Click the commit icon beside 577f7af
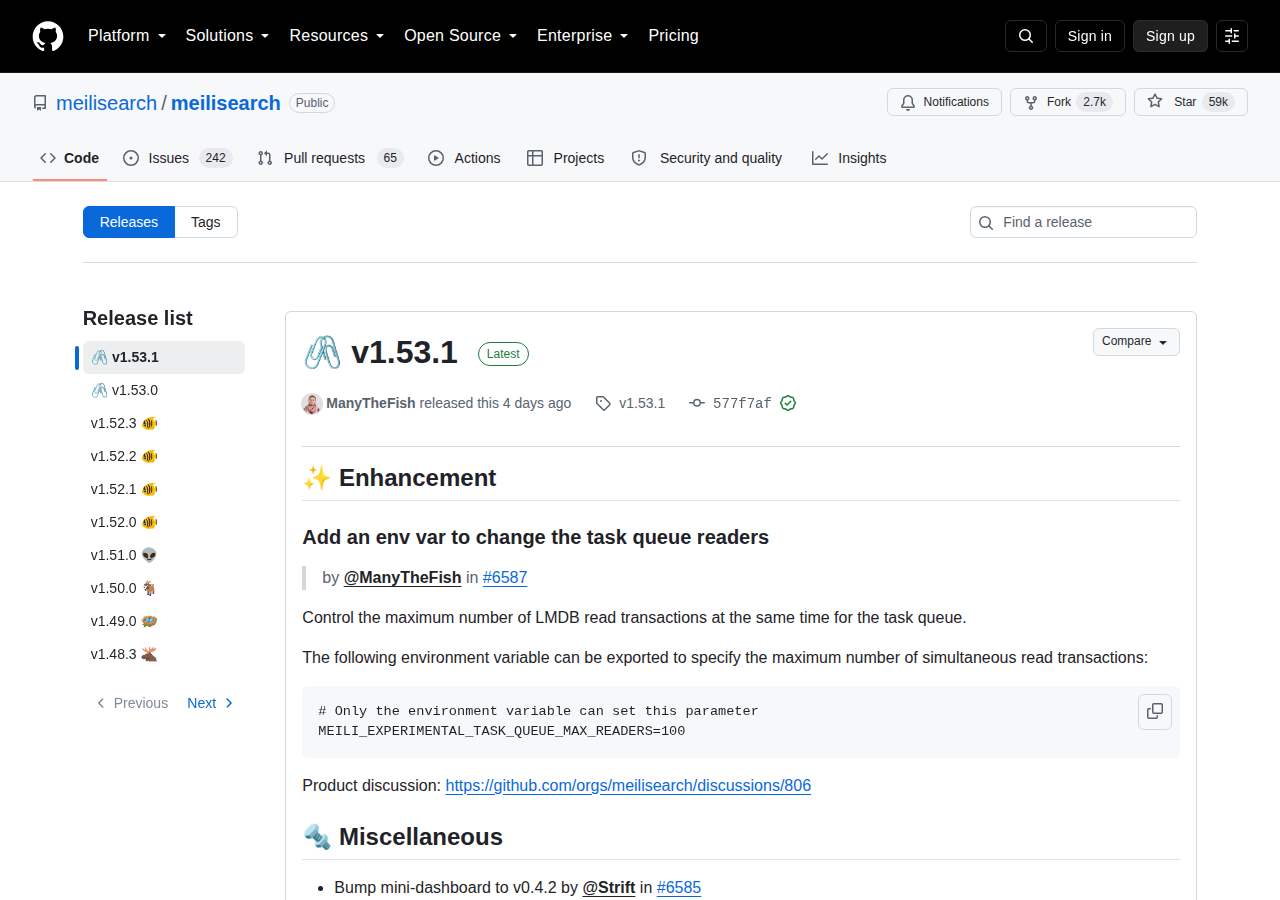Viewport: 1280px width, 900px height. point(697,403)
